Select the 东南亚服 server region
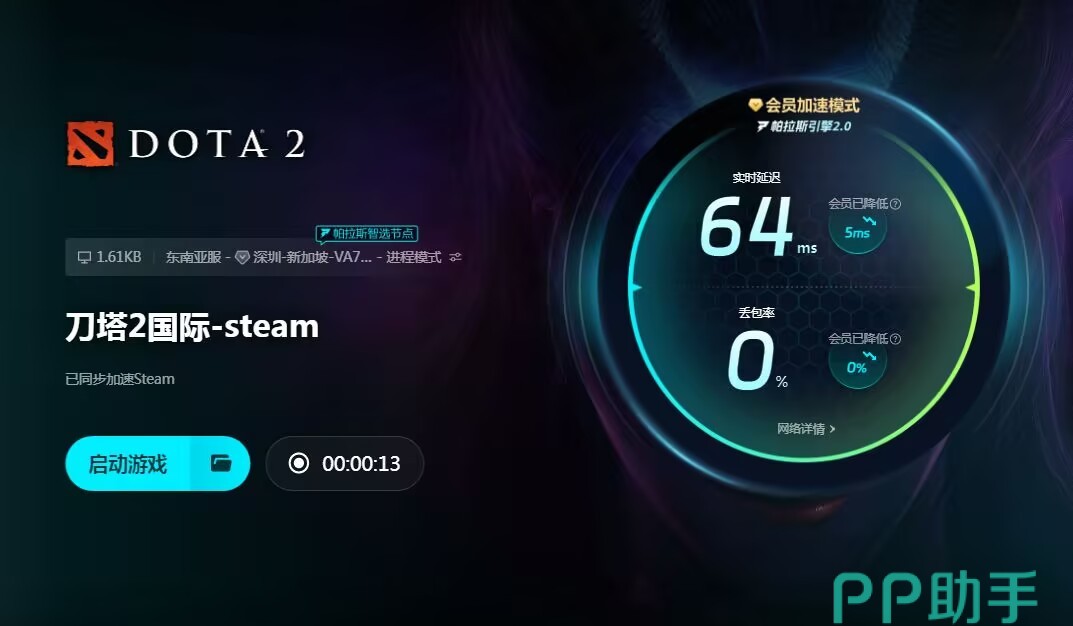The height and width of the screenshot is (626, 1073). (193, 257)
